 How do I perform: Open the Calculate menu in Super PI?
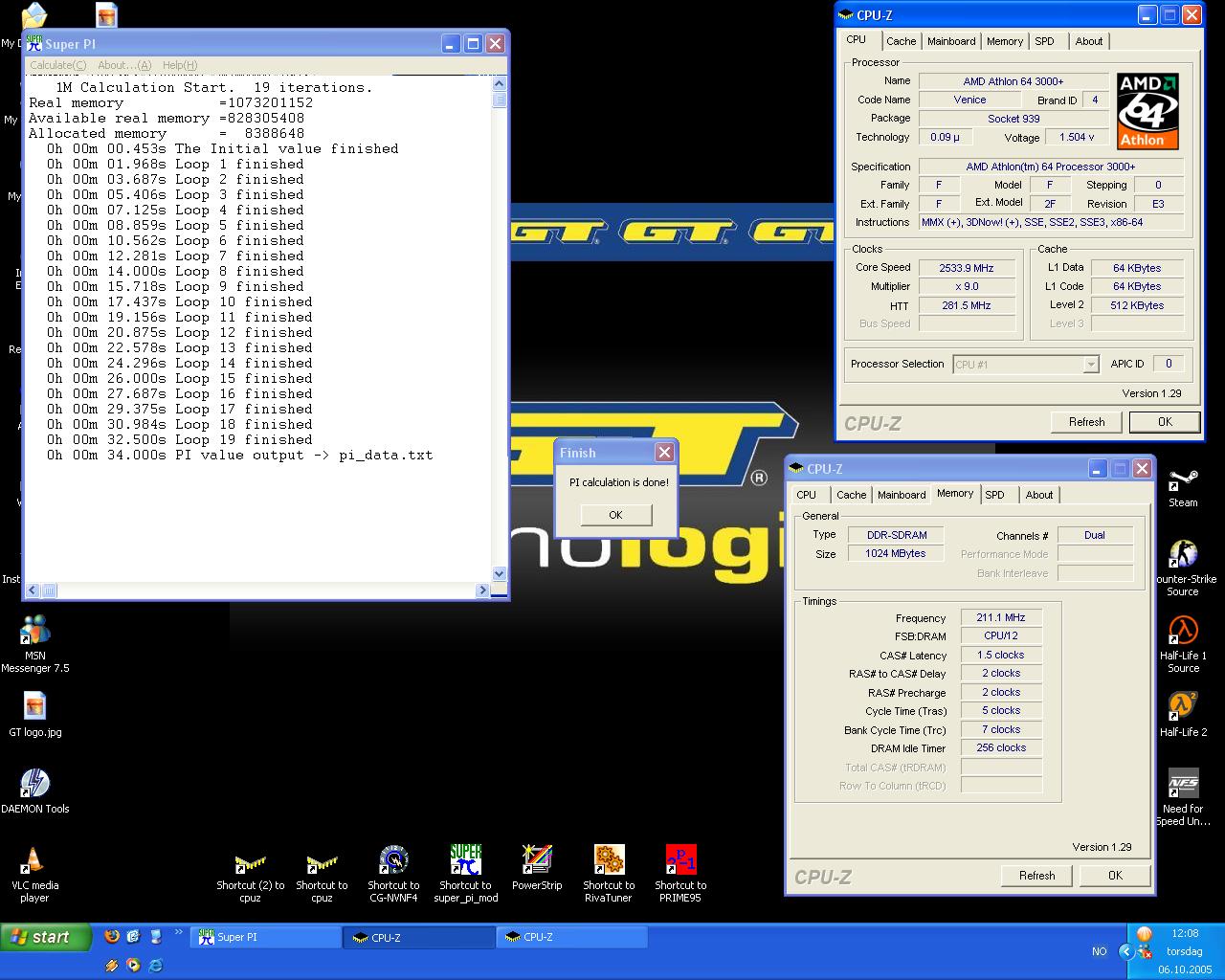(57, 65)
